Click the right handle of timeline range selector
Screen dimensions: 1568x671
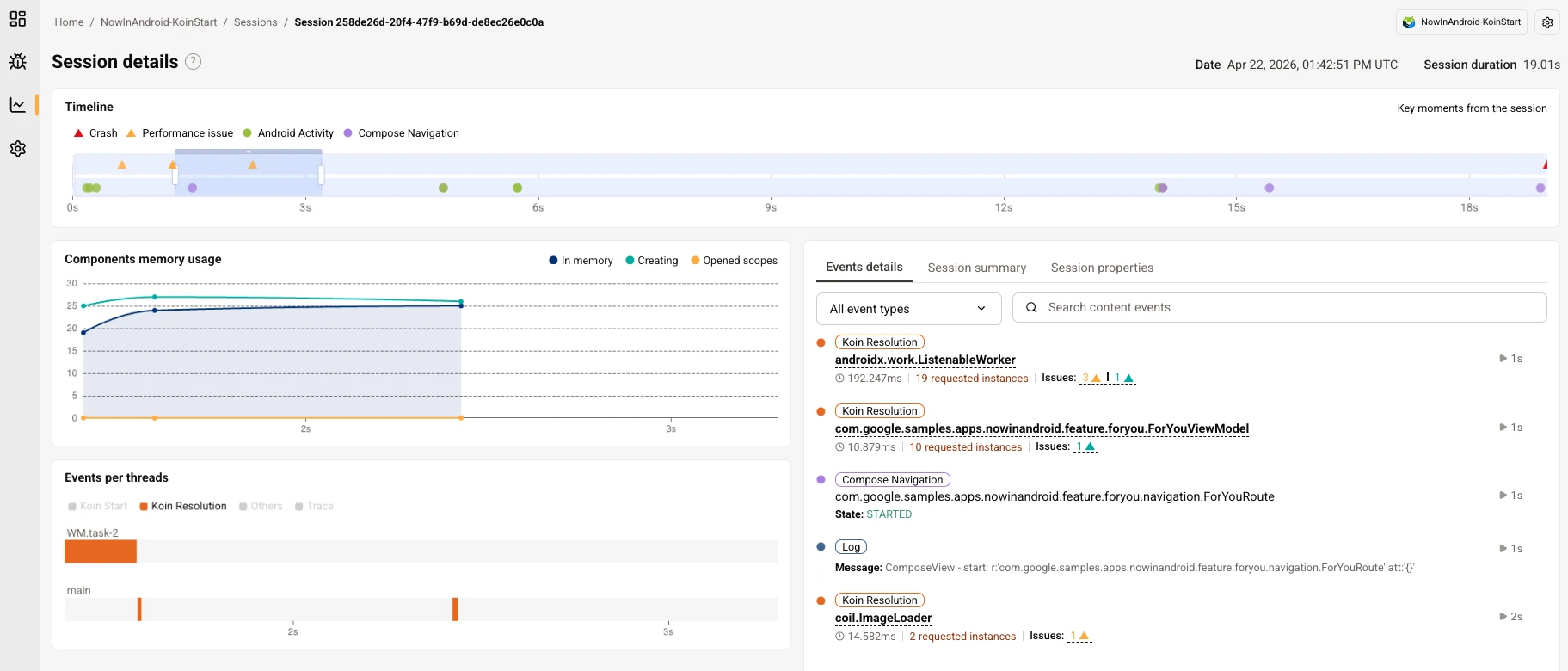click(321, 175)
